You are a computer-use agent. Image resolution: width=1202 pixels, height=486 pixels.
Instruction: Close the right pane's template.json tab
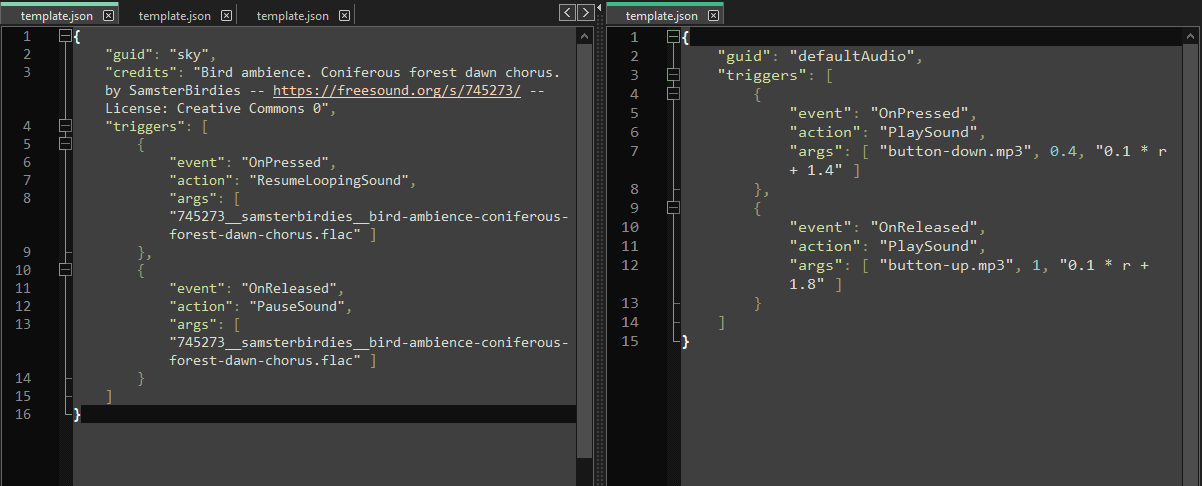tap(713, 16)
